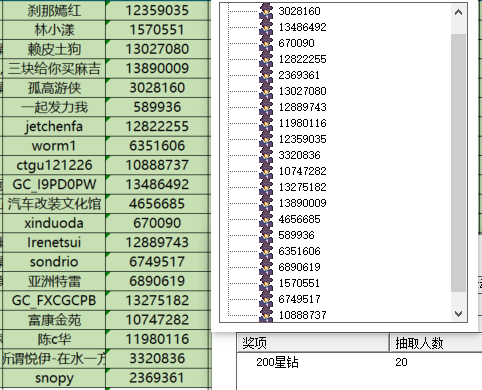Select tree entry text 11980116
482x390 pixels.
[x=302, y=123]
